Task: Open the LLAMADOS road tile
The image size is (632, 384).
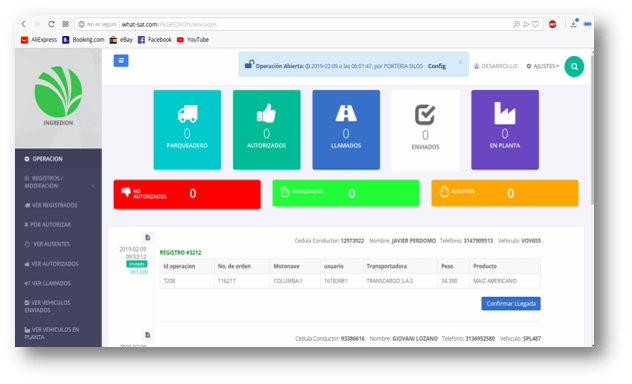Action: (x=346, y=130)
